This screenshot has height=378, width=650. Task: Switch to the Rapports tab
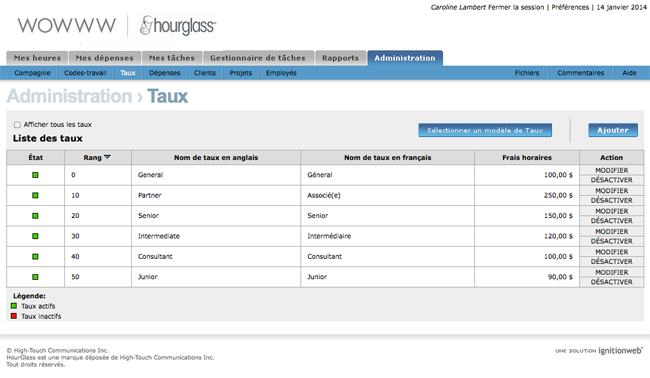[340, 58]
